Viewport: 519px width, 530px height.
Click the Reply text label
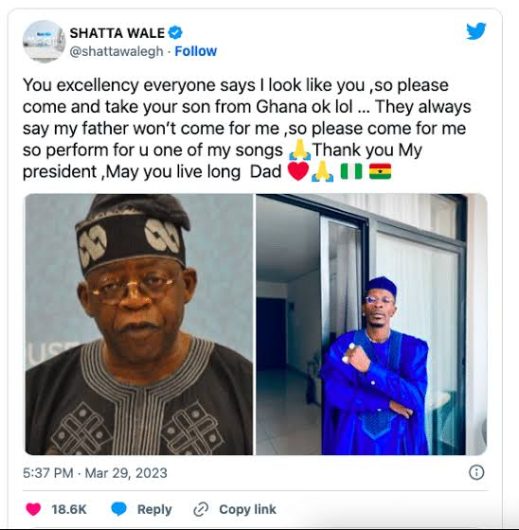[155, 509]
